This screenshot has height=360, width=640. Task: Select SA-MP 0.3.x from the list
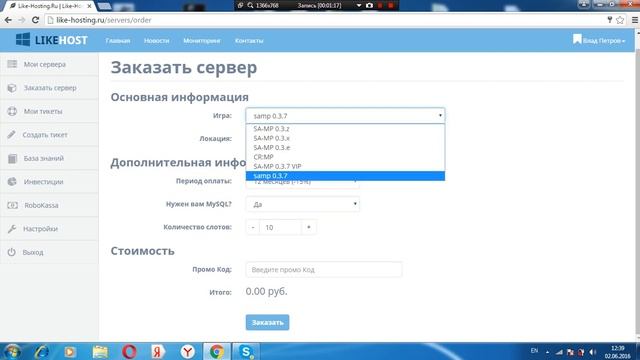[345, 138]
